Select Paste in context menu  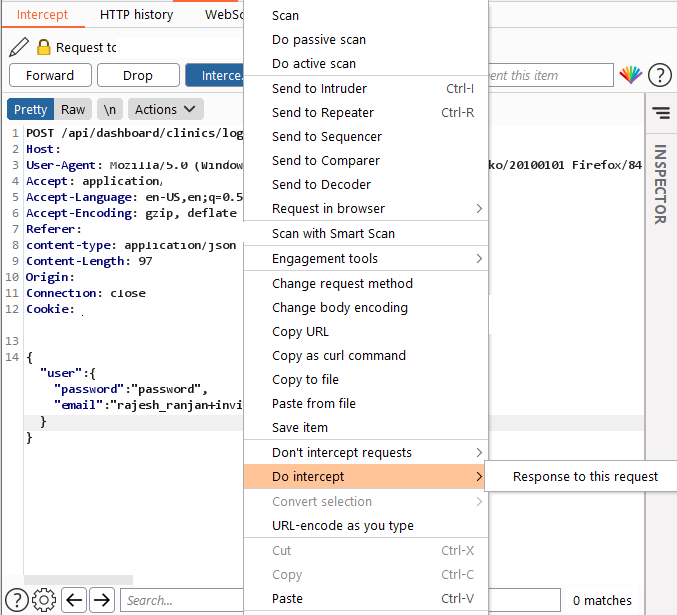[366, 599]
